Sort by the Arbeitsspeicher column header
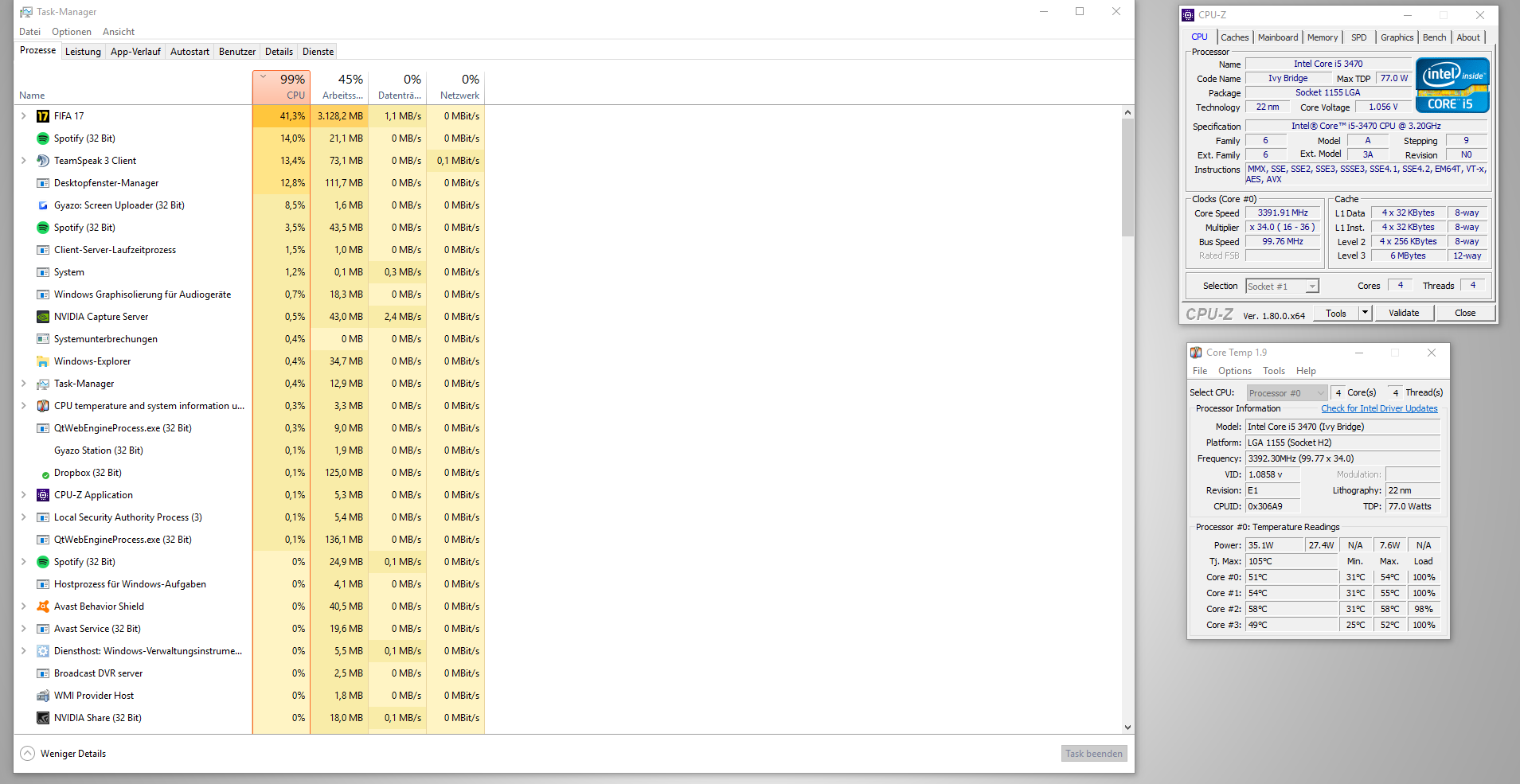This screenshot has height=784, width=1520. pos(340,87)
